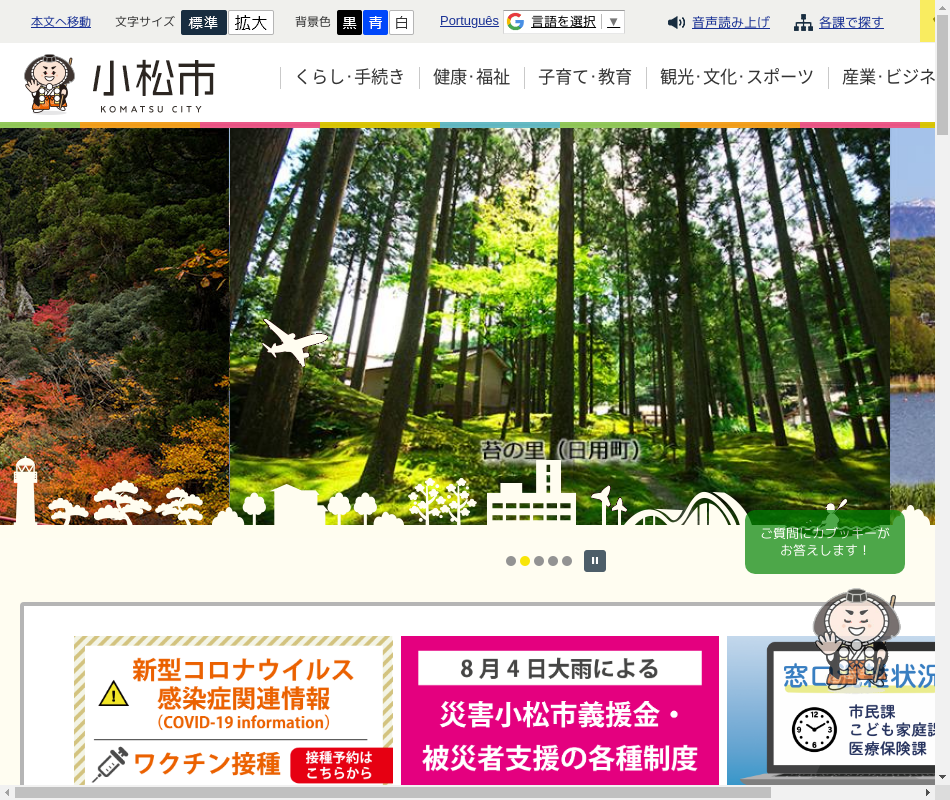
Task: Set text size to 拡大
Action: click(250, 23)
